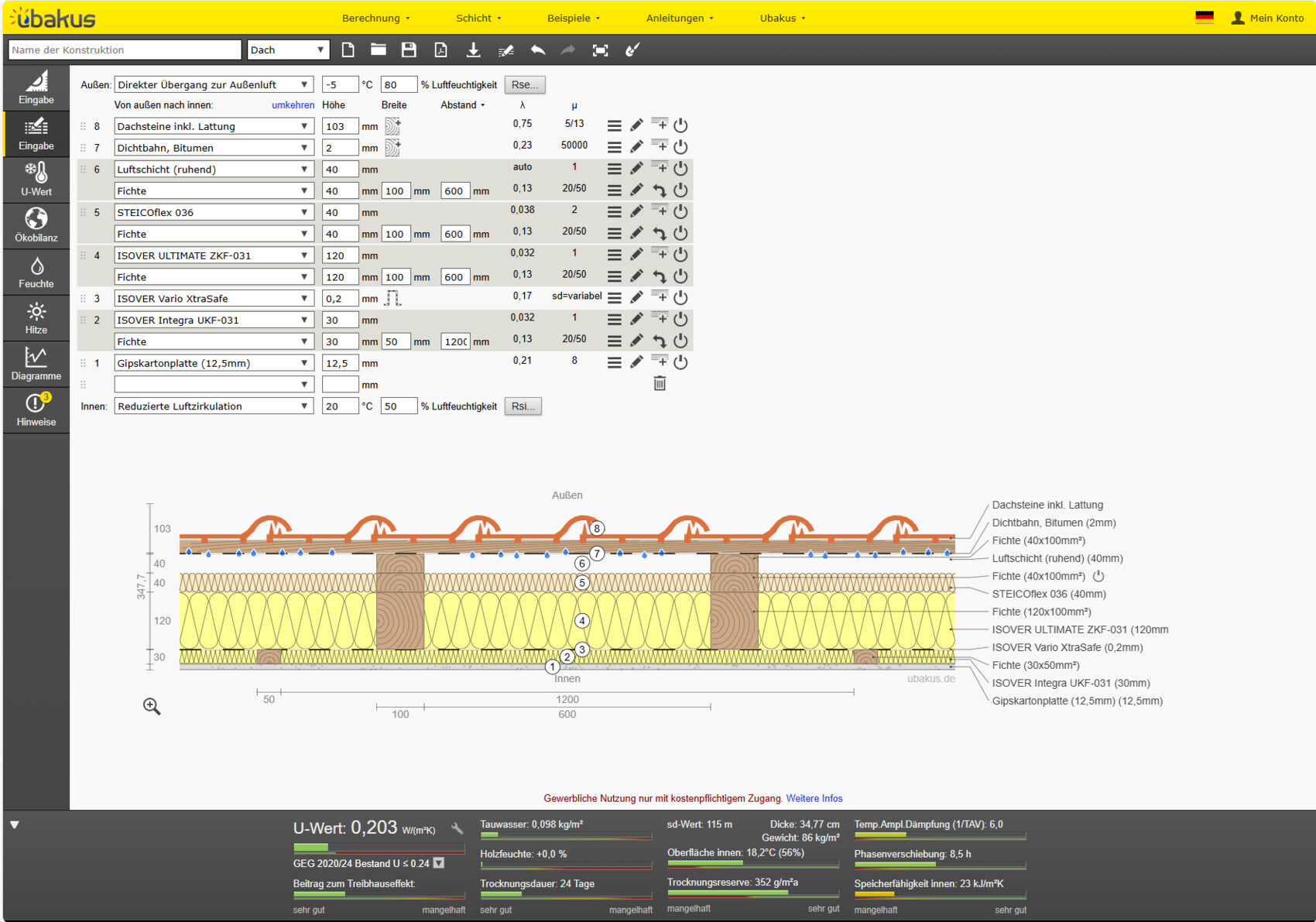Save the construction with floppy disk icon

[410, 50]
